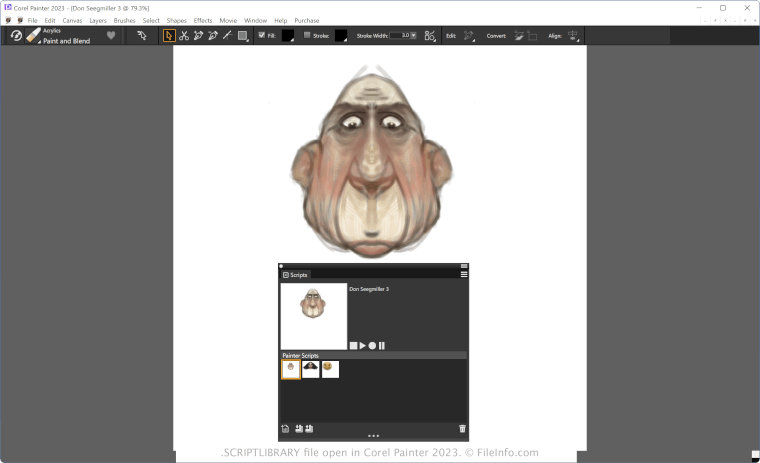Screen dimensions: 760x463
Task: Click the black Fill color swatch
Action: click(x=288, y=35)
